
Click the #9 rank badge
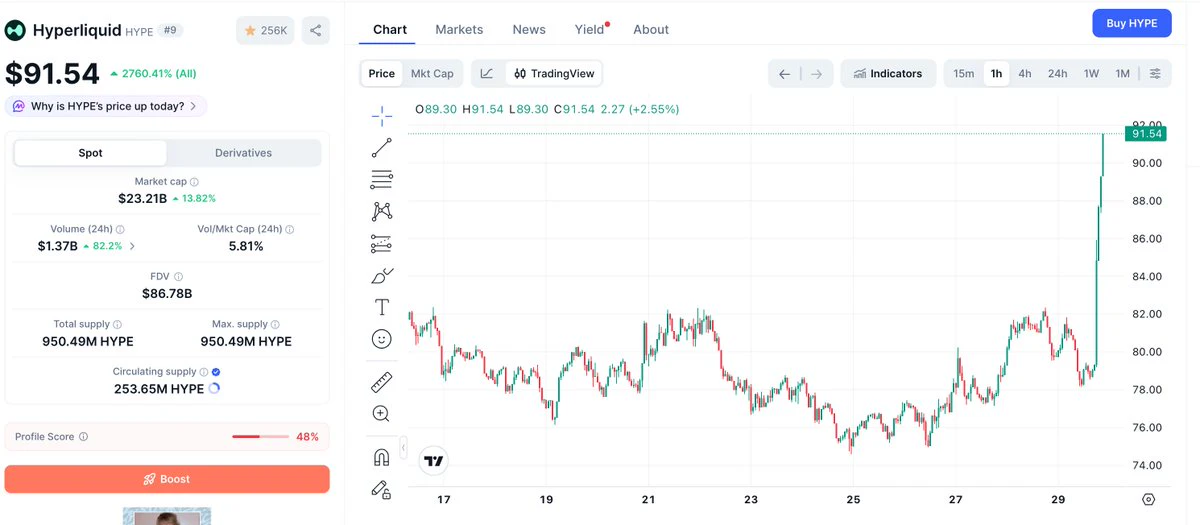[170, 30]
